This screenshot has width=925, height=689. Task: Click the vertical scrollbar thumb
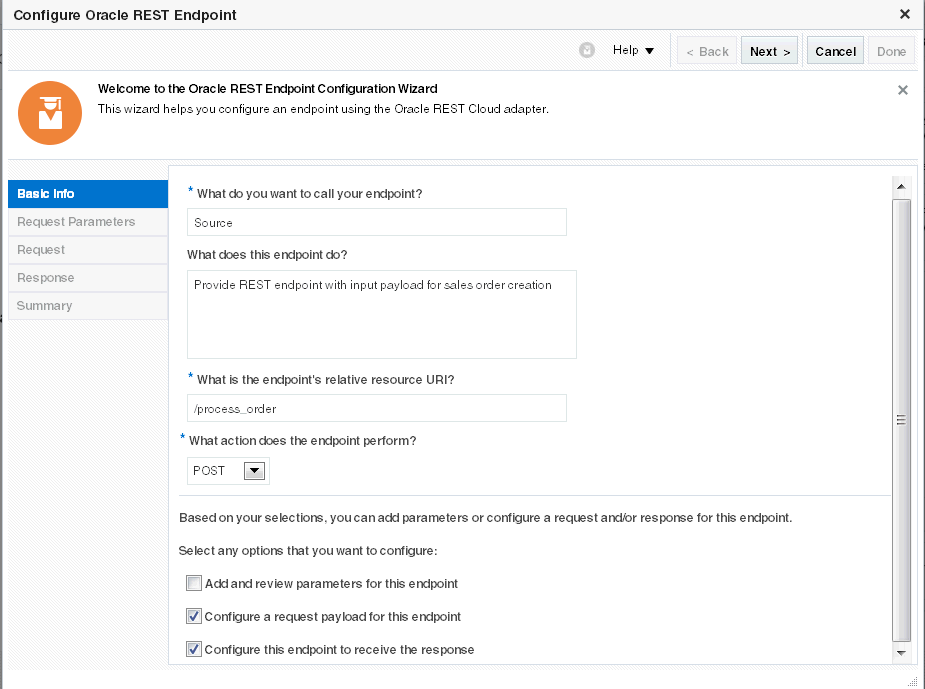[901, 420]
